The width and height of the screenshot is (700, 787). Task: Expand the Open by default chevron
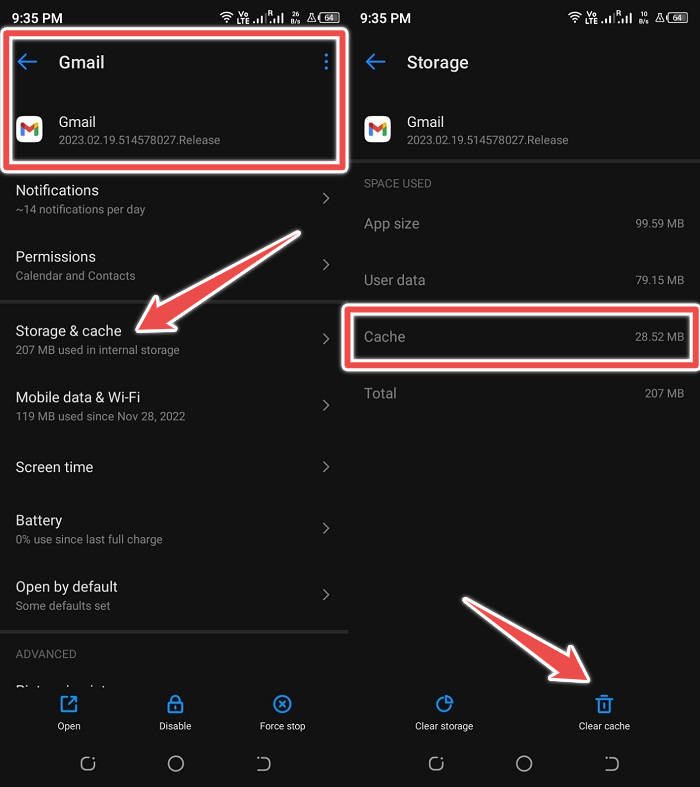tap(326, 595)
